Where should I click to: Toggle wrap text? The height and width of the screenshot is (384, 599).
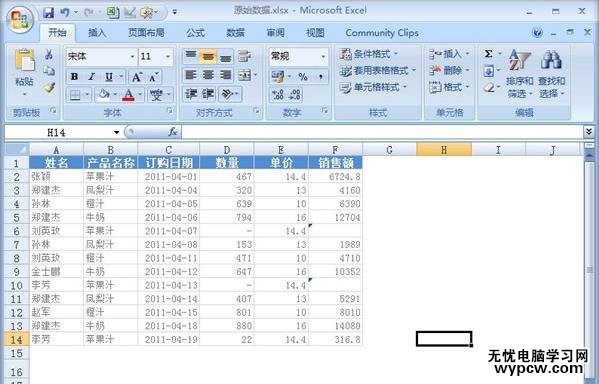point(244,56)
